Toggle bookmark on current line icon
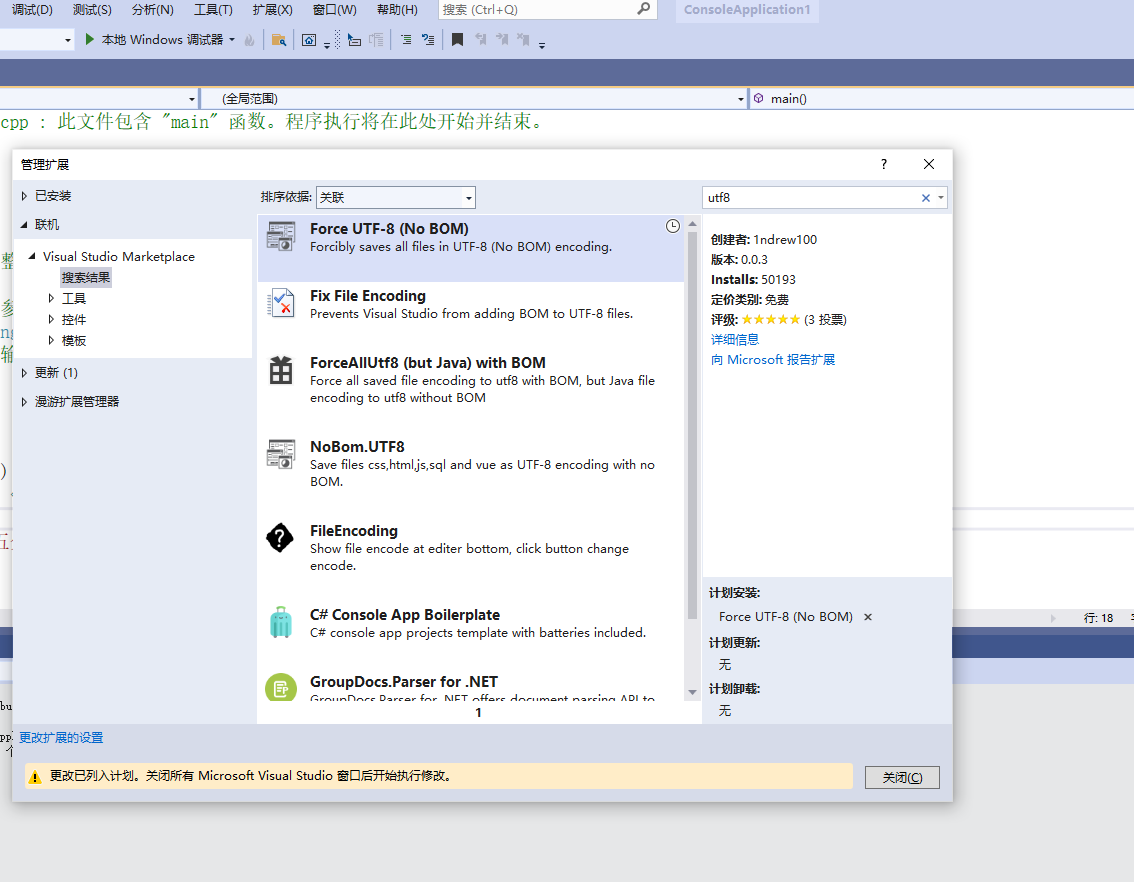The image size is (1134, 882). [457, 40]
